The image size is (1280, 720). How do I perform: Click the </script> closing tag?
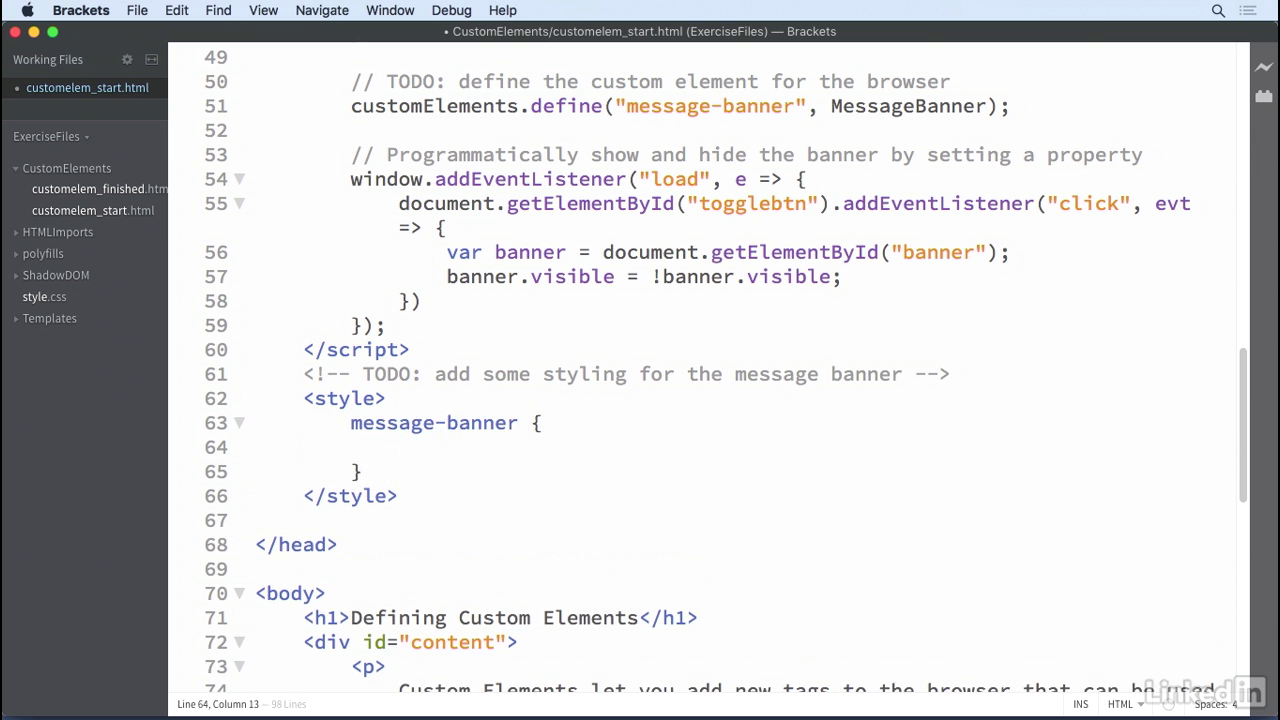356,350
